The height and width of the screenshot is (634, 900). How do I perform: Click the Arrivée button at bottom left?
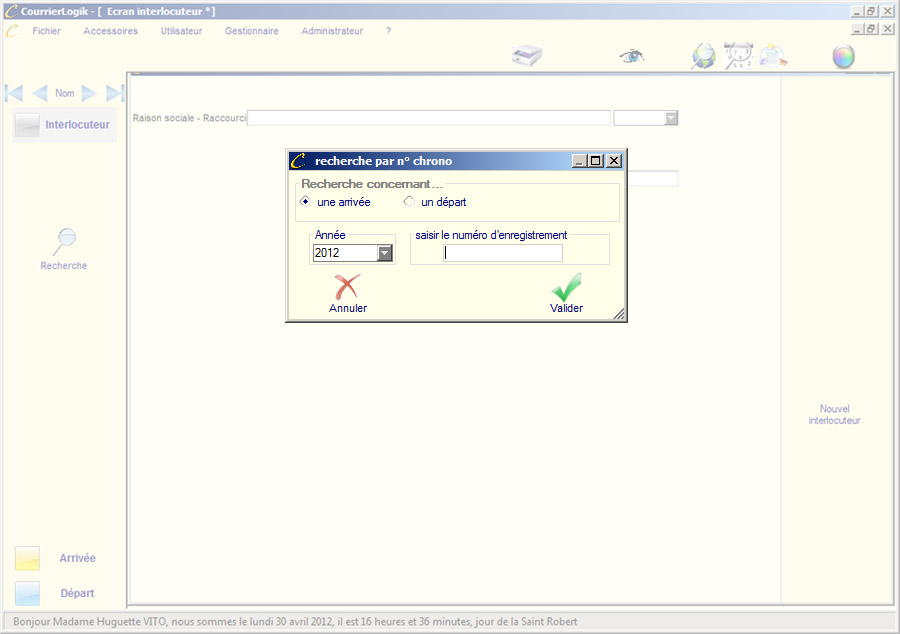tap(77, 558)
